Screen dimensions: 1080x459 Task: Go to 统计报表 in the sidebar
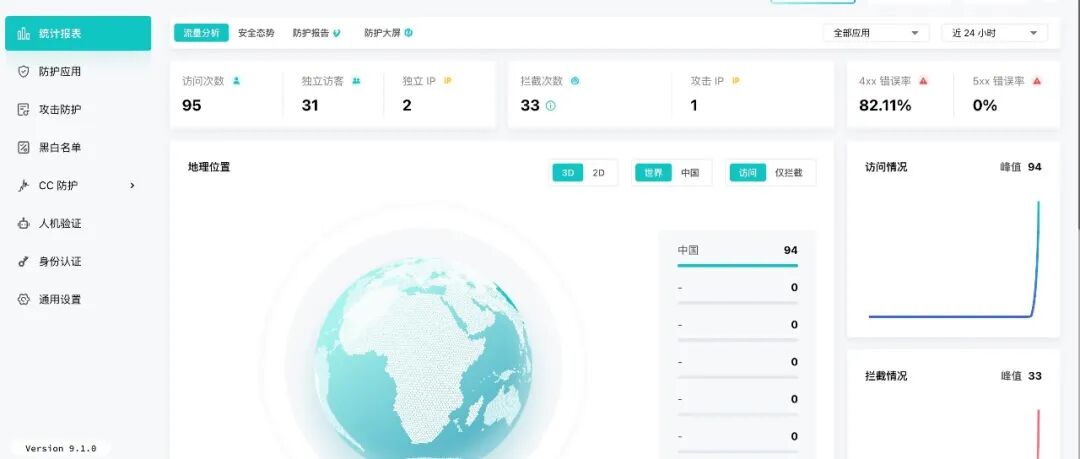[78, 33]
